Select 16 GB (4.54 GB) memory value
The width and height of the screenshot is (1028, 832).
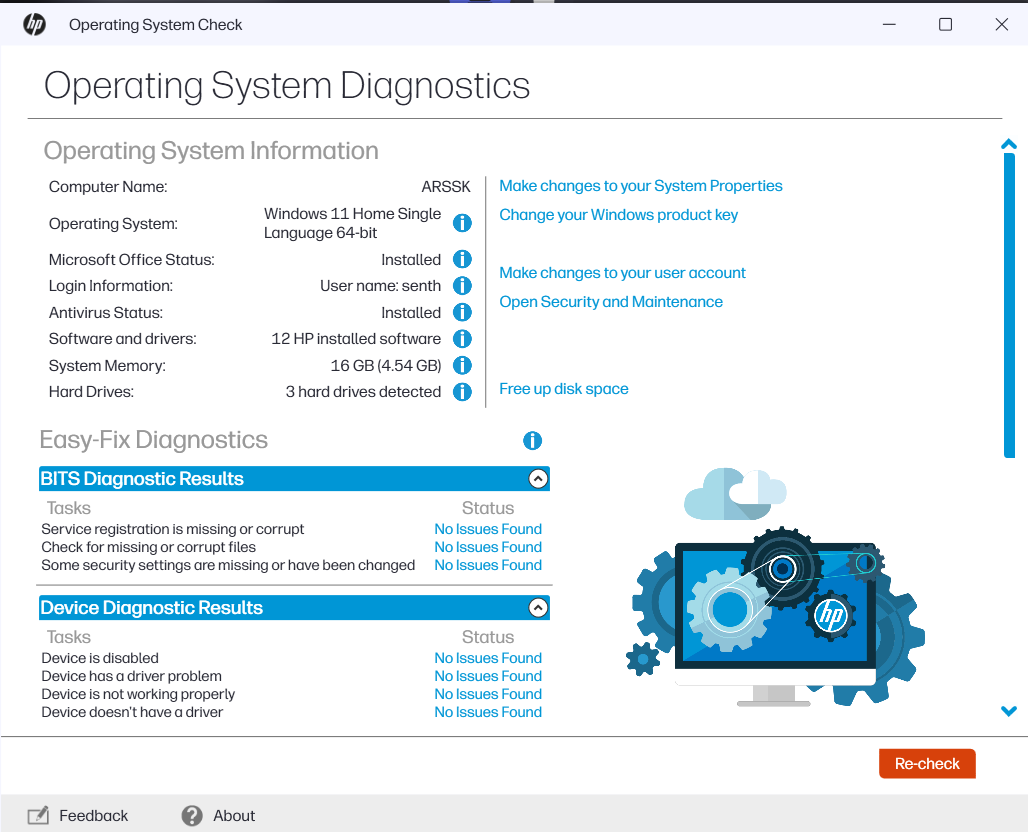386,365
